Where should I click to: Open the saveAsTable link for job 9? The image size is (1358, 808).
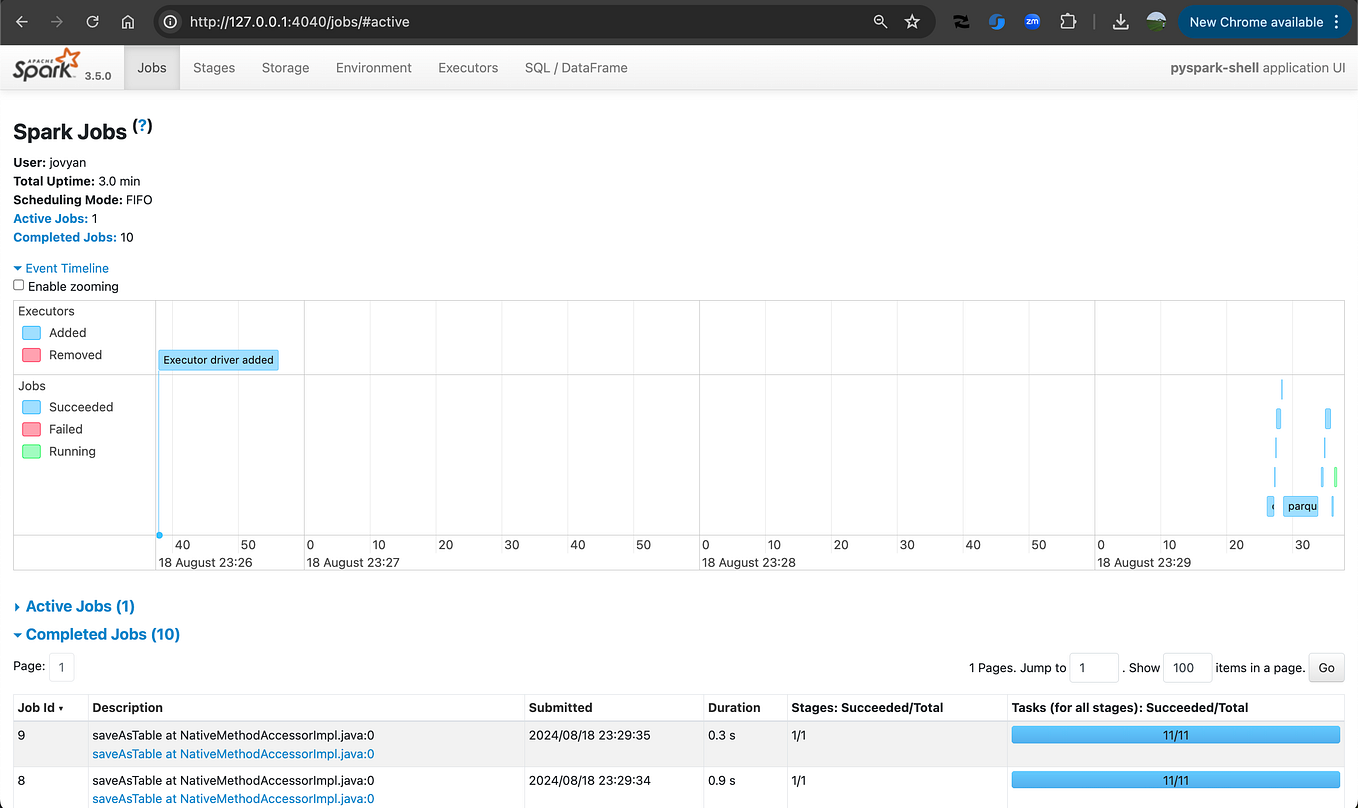tap(232, 754)
